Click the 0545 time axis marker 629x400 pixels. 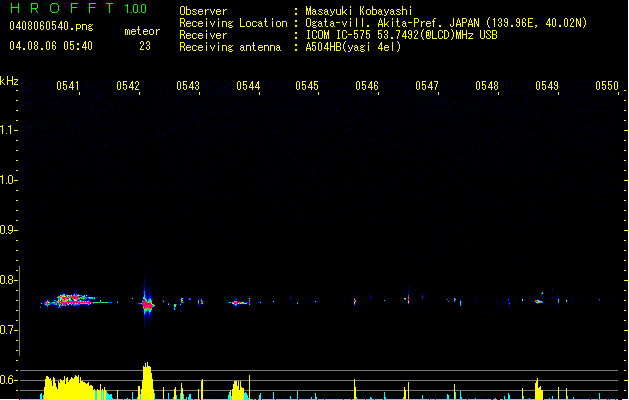click(307, 86)
